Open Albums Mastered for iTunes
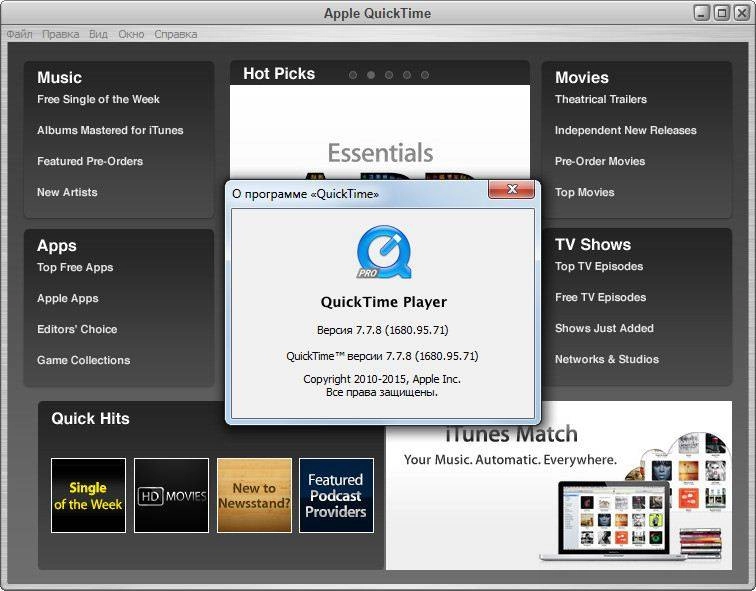 110,130
